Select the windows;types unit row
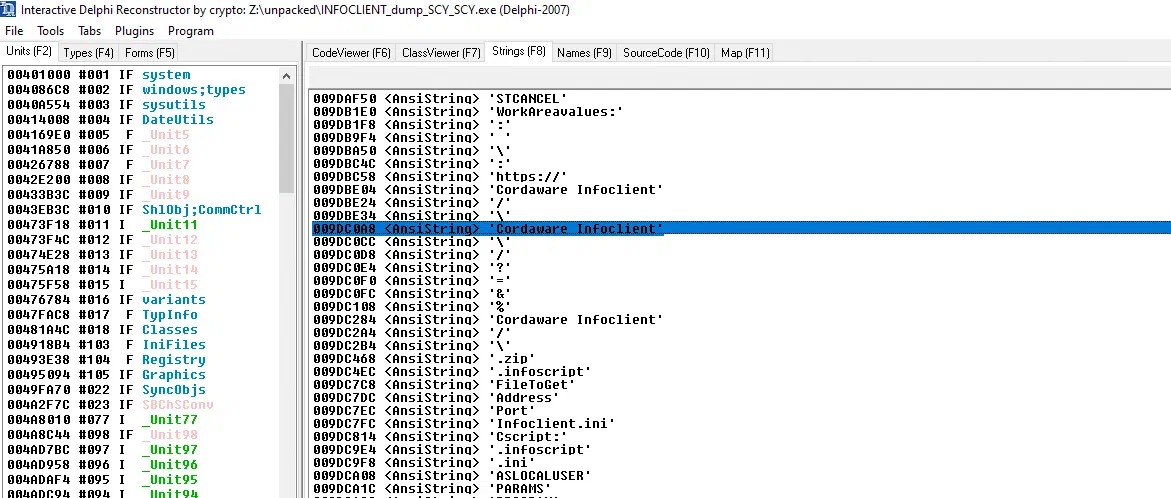The image size is (1171, 498). click(x=142, y=90)
